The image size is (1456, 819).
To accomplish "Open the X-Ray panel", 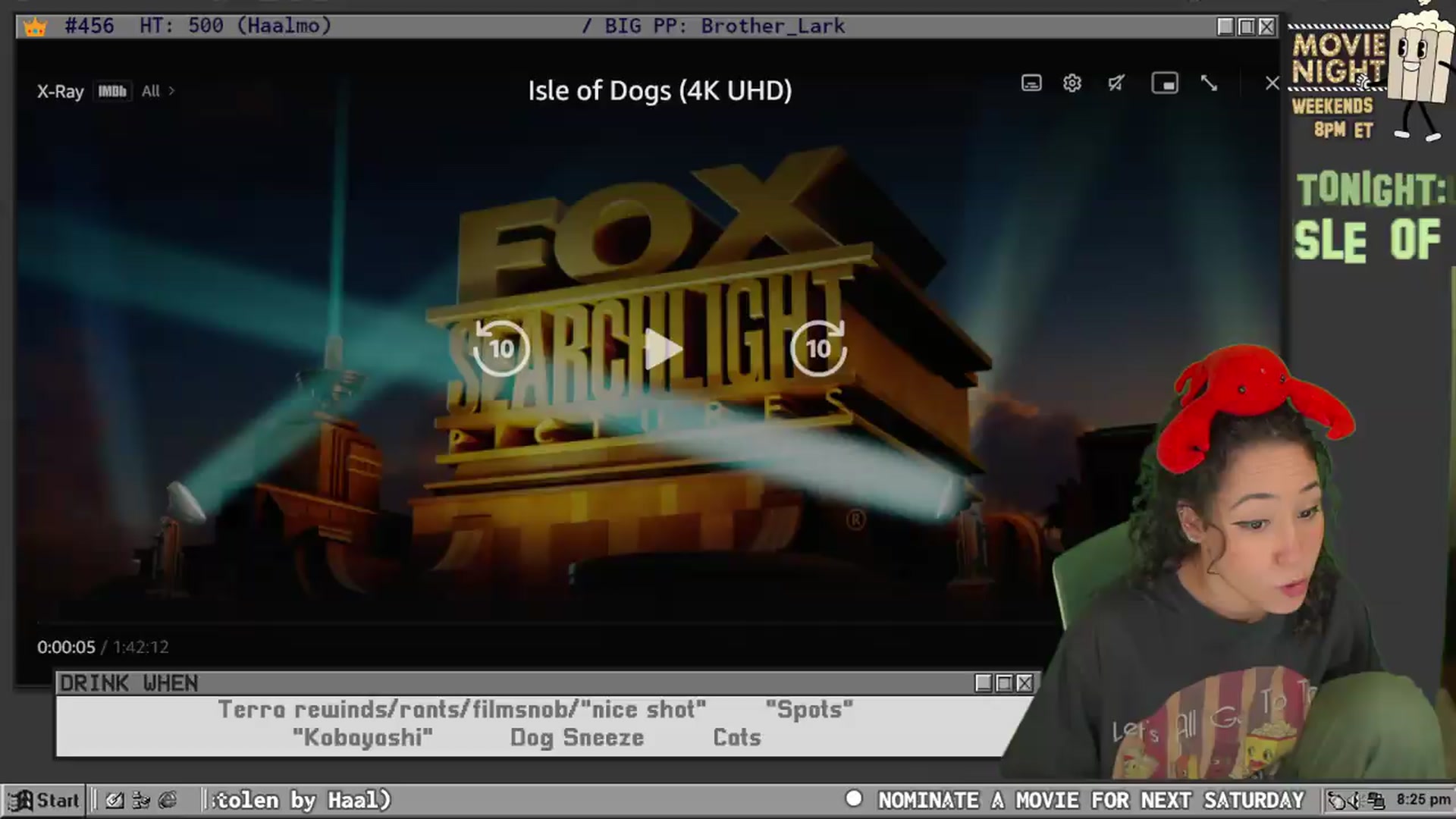I will coord(60,91).
